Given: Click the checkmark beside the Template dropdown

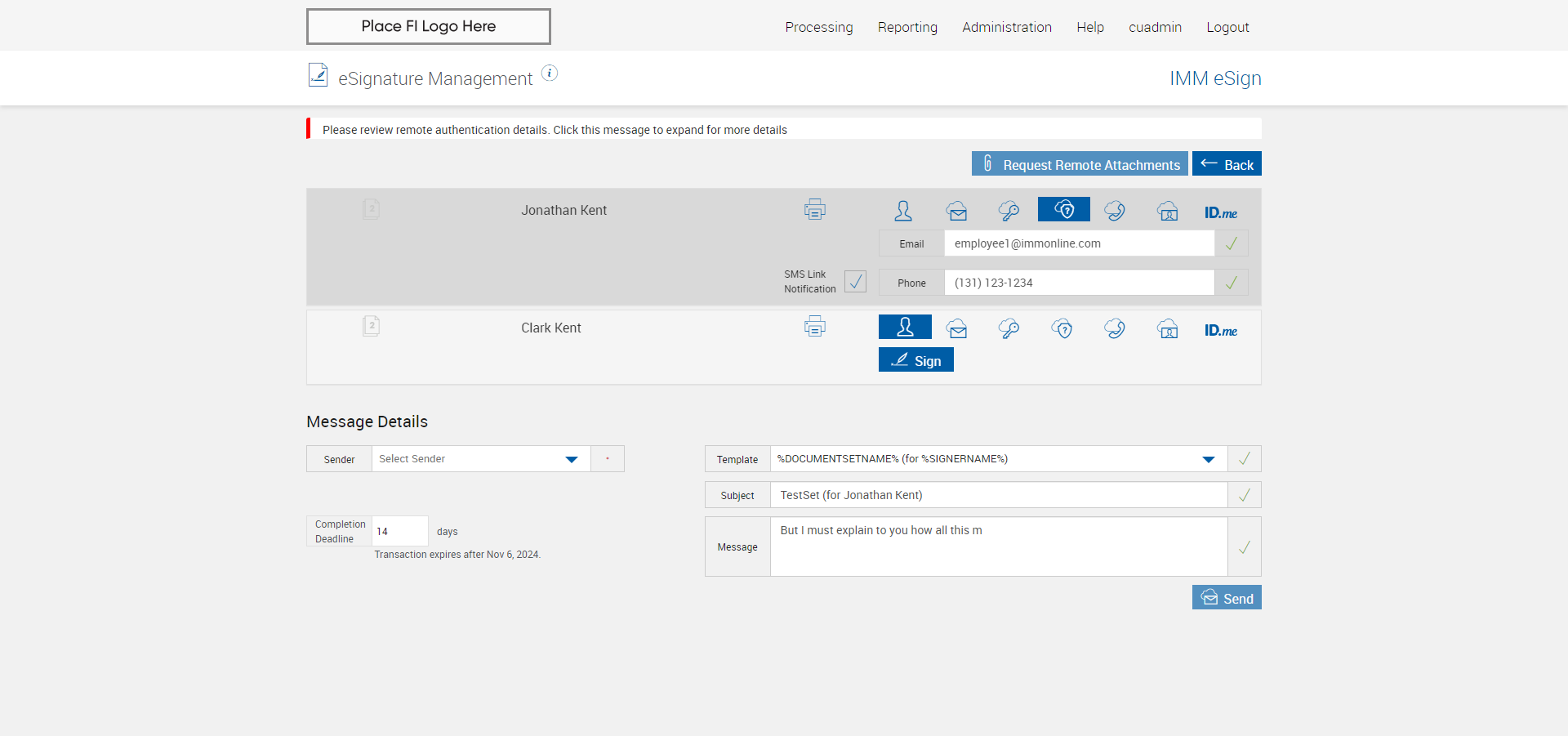Looking at the screenshot, I should tap(1245, 459).
